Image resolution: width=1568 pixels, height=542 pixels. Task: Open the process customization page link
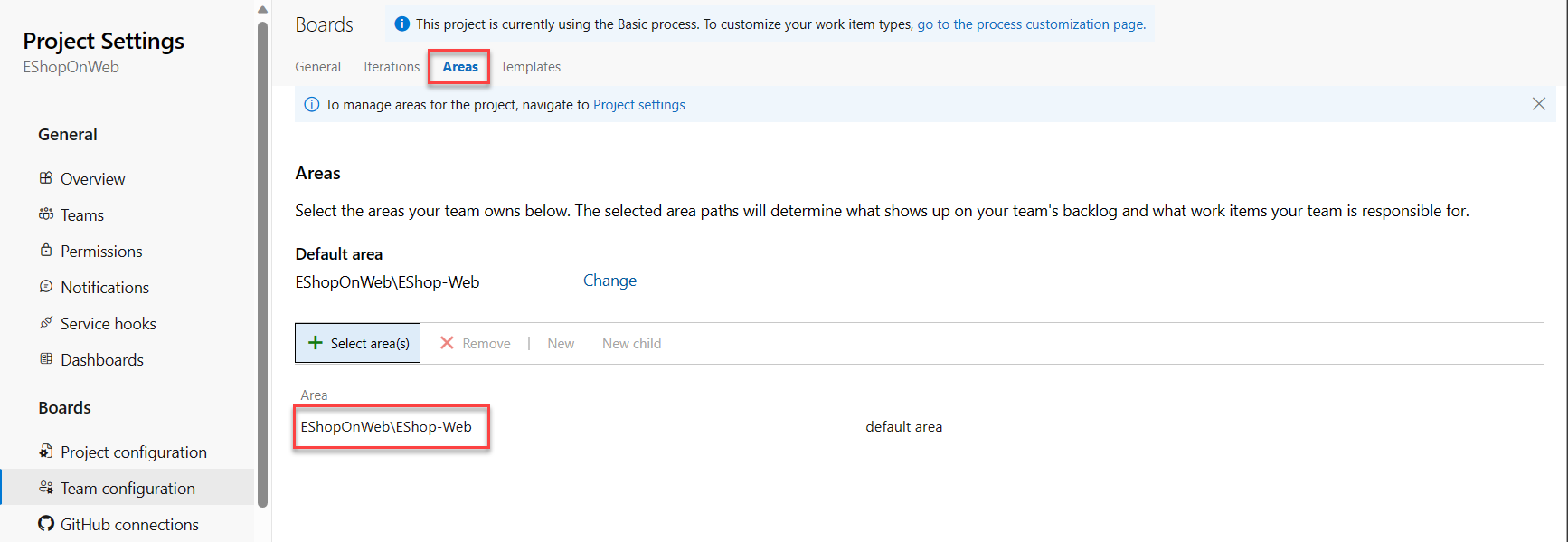pos(1031,24)
